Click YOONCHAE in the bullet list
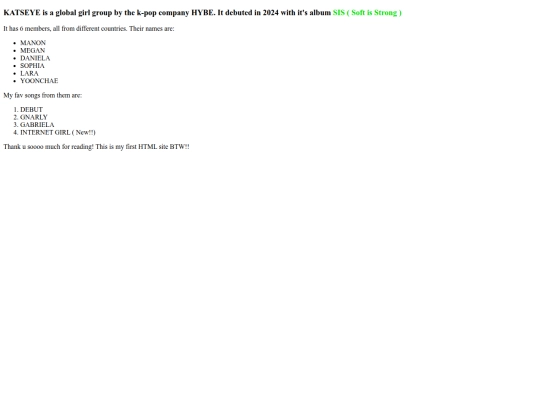540x405 pixels. click(39, 81)
